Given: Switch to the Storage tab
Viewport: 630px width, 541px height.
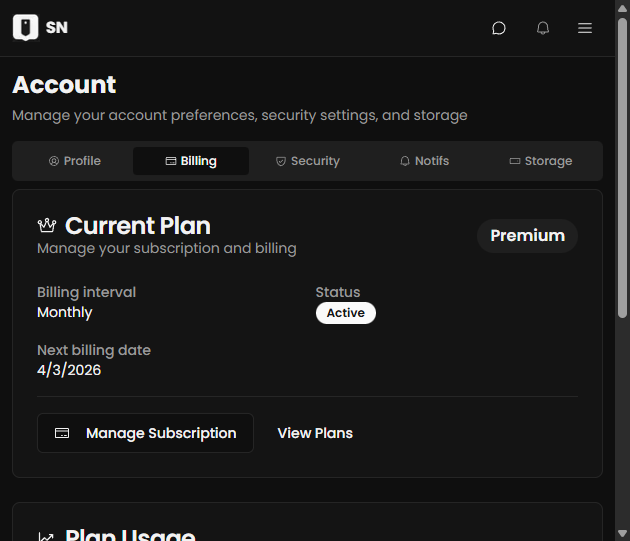Looking at the screenshot, I should pos(540,161).
